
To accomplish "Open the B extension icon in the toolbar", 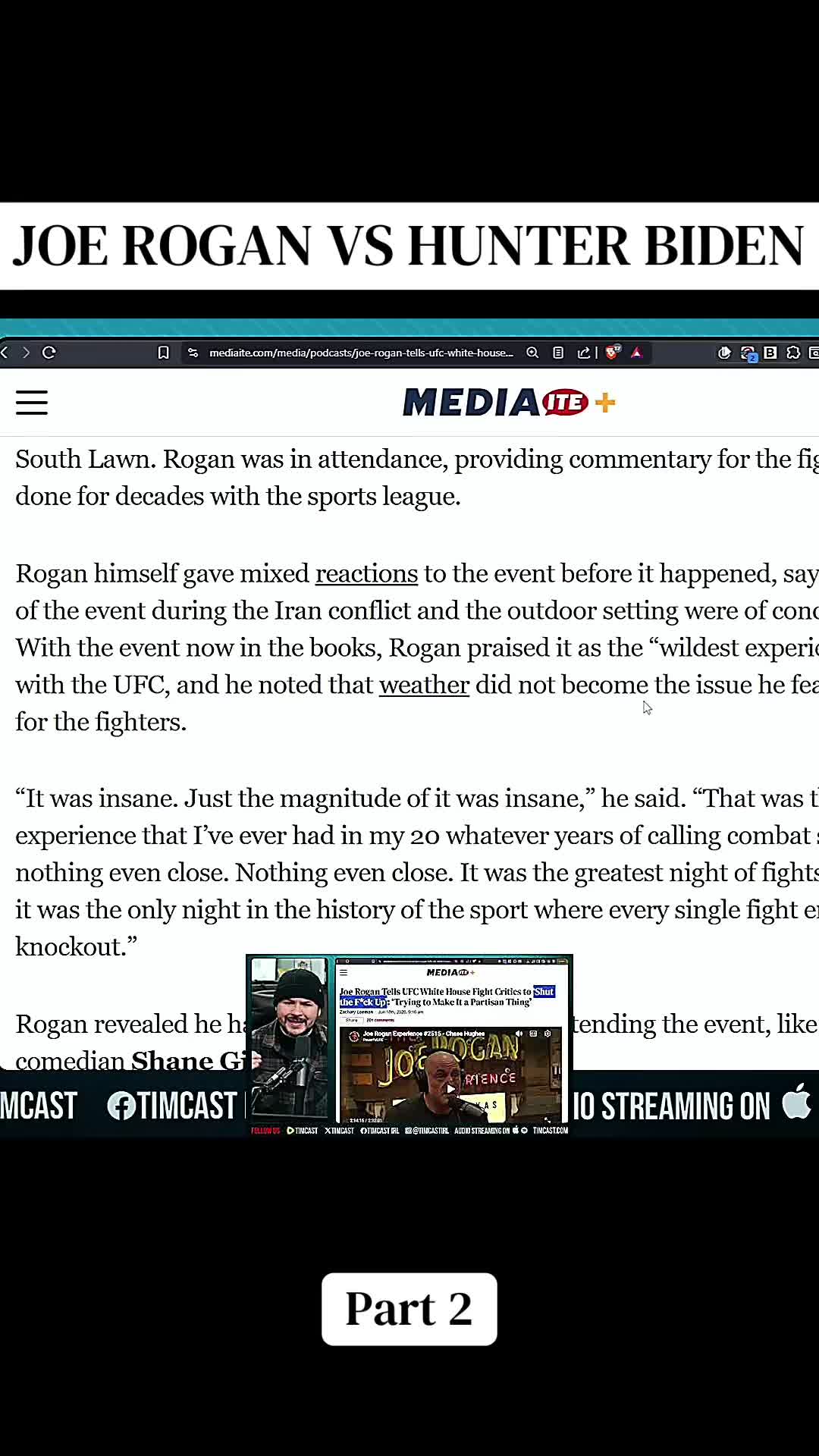I will [770, 353].
